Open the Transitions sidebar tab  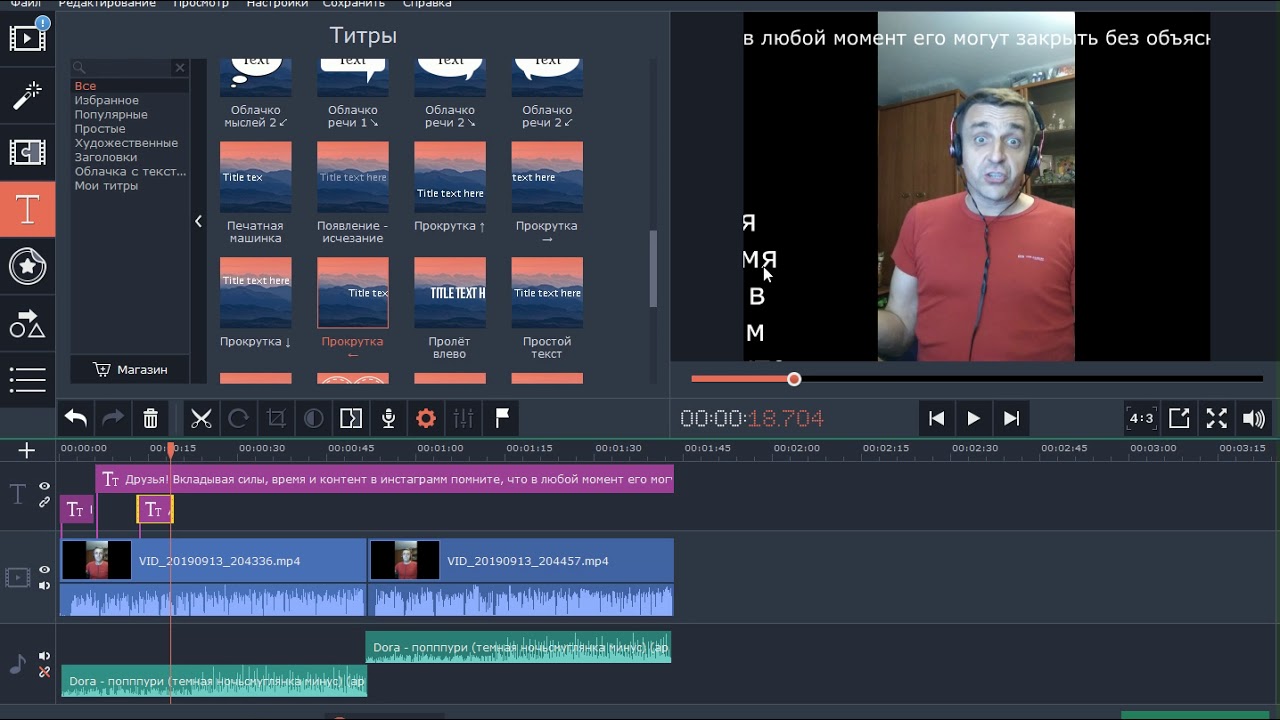(x=27, y=152)
